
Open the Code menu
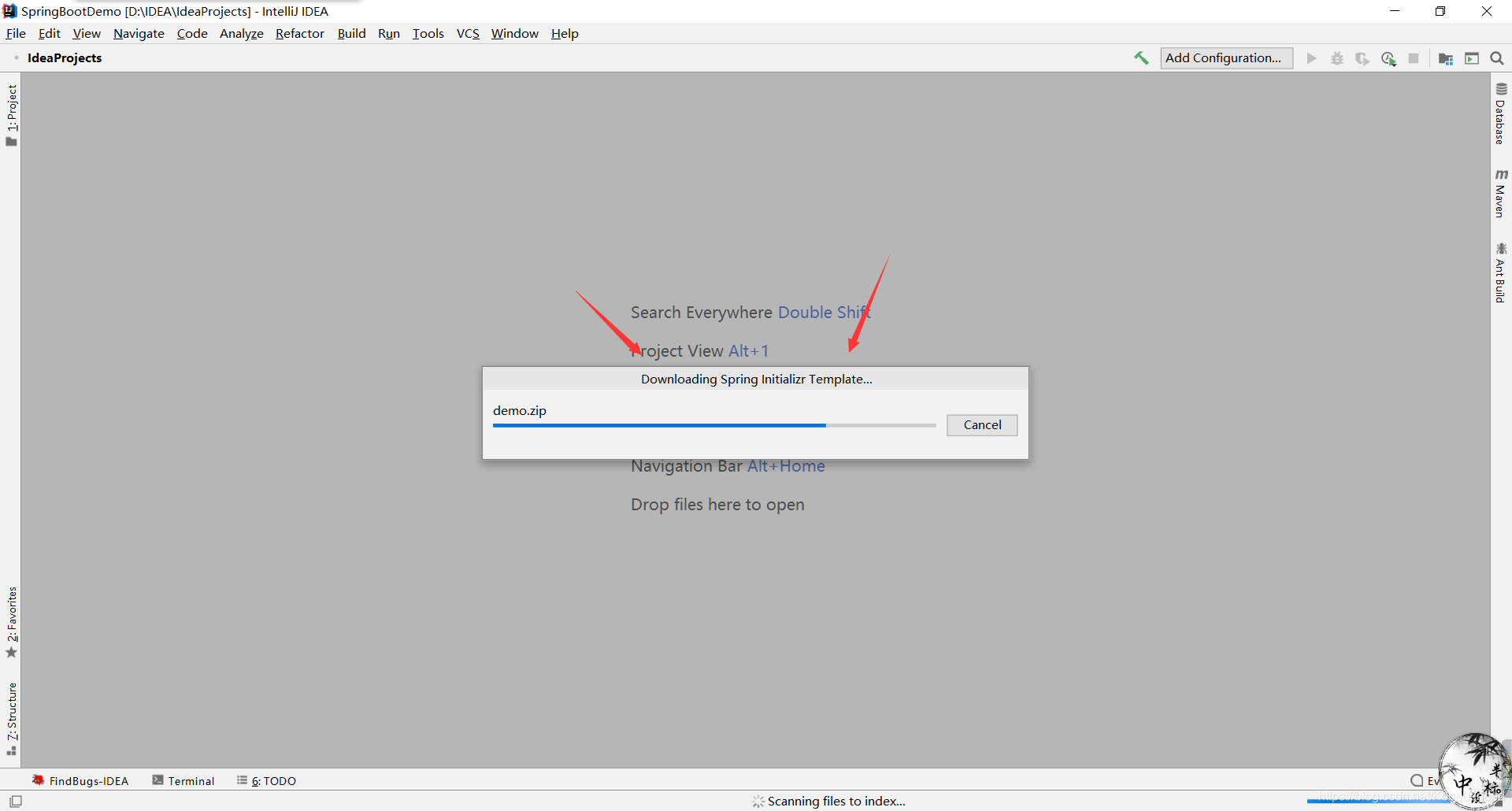pyautogui.click(x=192, y=33)
